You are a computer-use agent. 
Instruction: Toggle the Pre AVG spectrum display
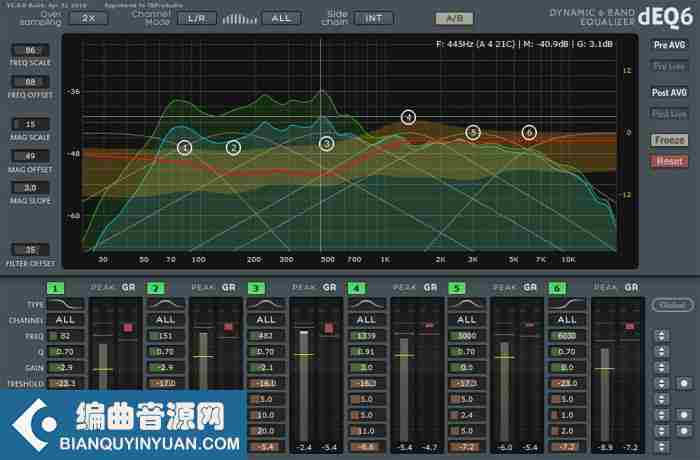click(669, 45)
